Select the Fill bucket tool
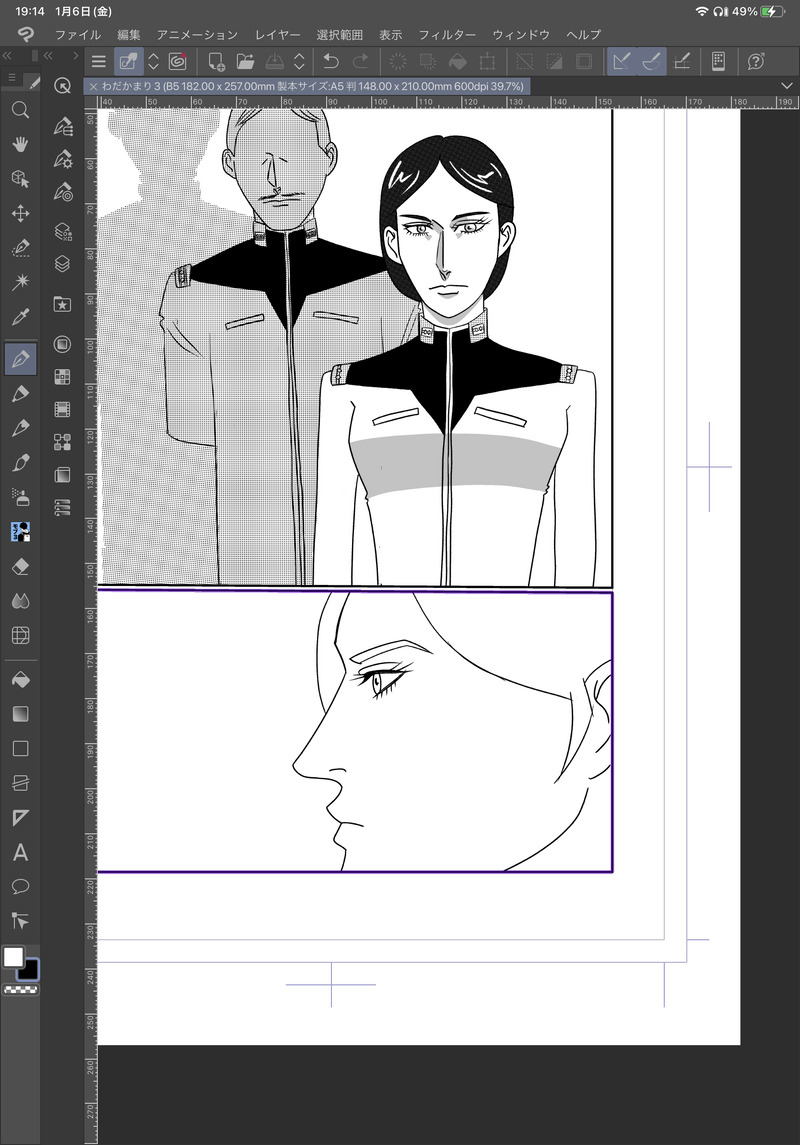This screenshot has width=800, height=1145. coord(20,679)
